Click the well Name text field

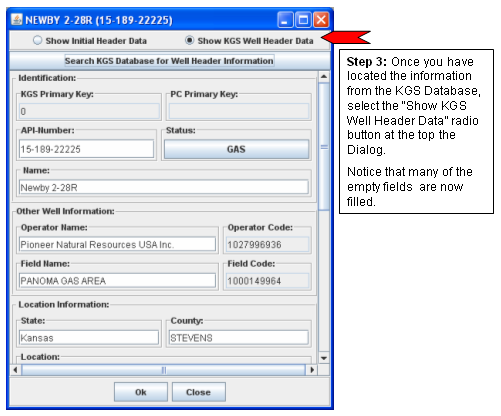[164, 187]
